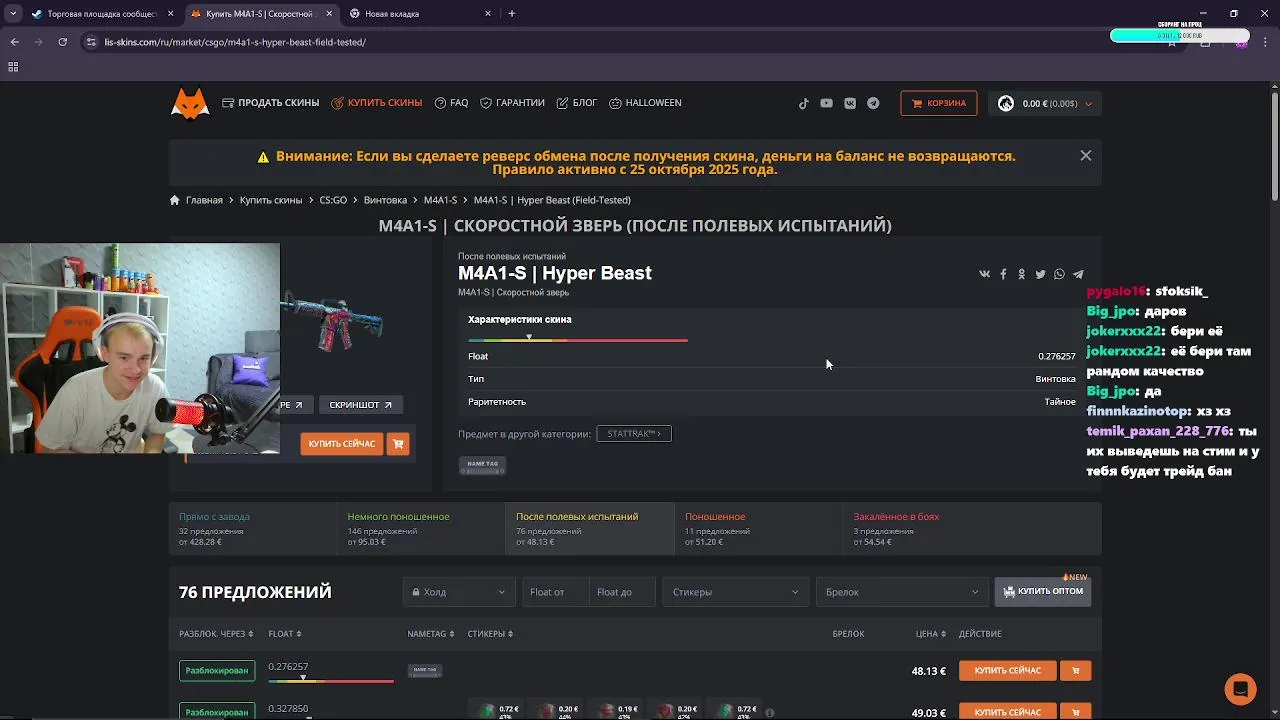This screenshot has width=1280, height=720.
Task: Open Купить скины menu
Action: 377,103
